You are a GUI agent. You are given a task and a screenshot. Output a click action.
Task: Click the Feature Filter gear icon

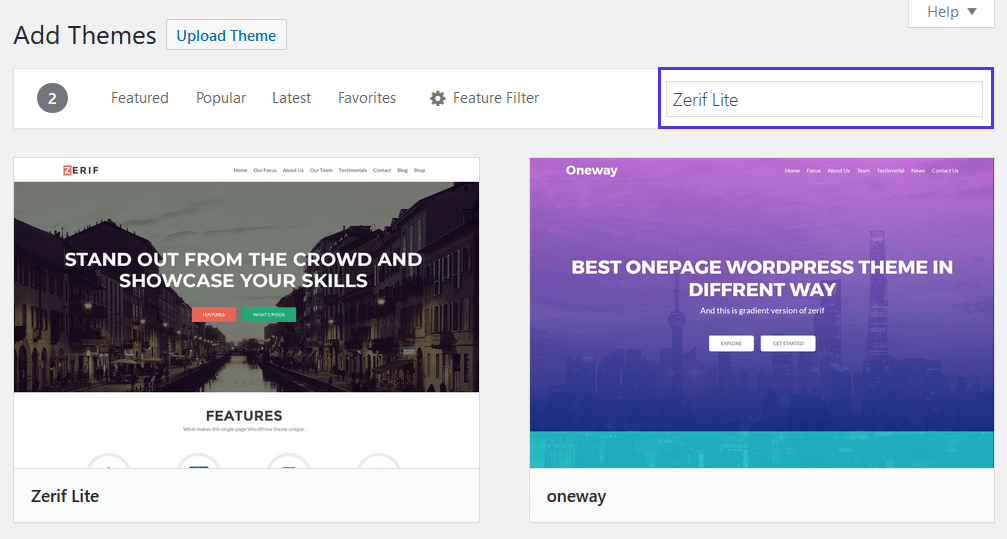point(437,98)
